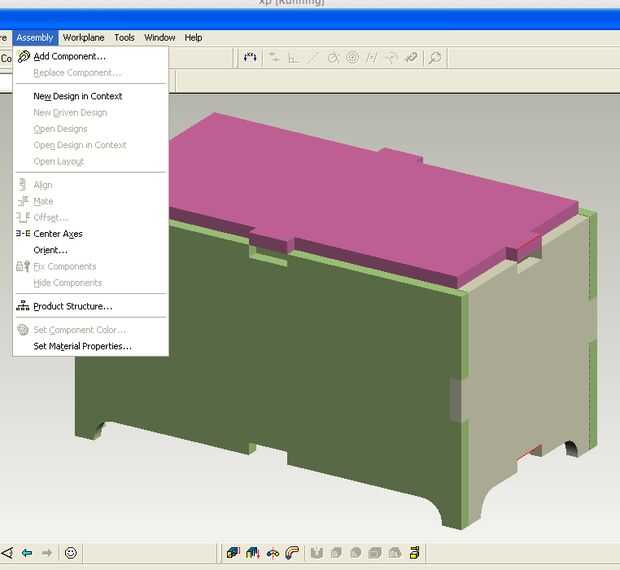Click the Hide Components entry
Viewport: 620px width, 570px height.
(91, 283)
